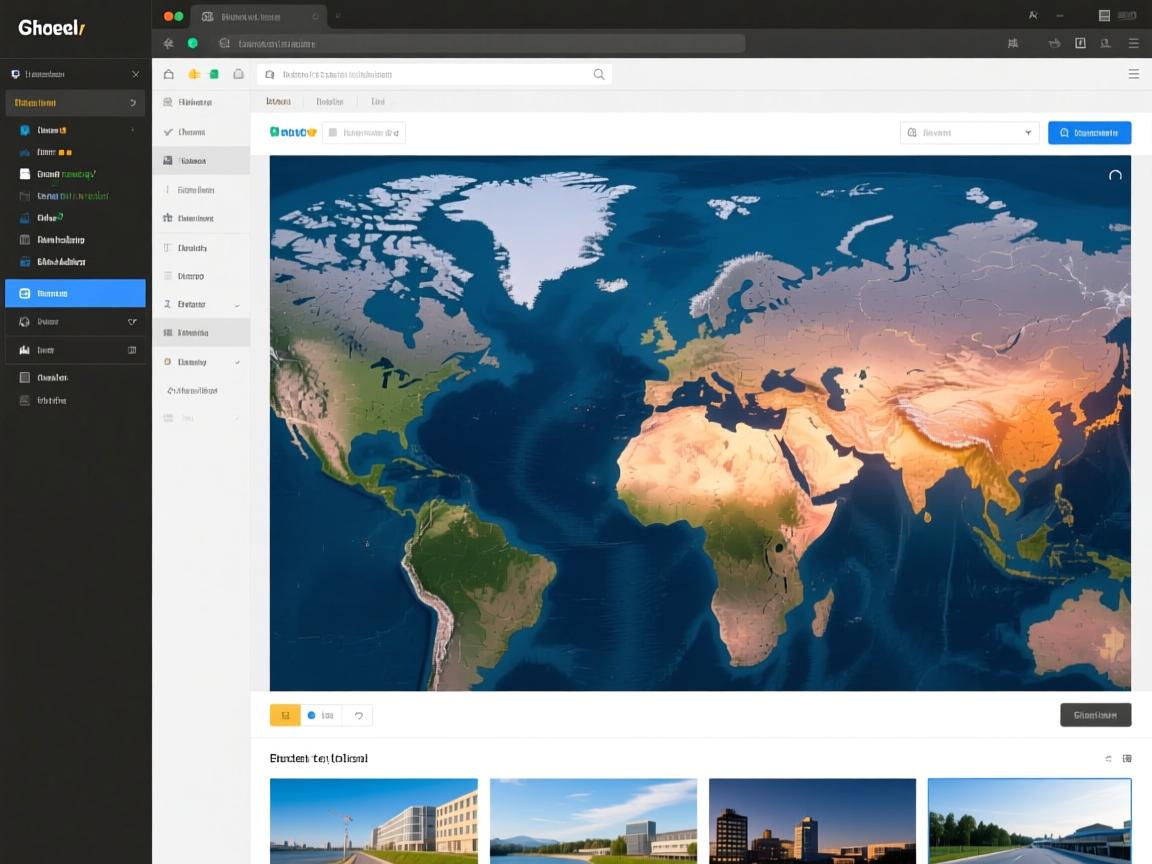1152x864 pixels.
Task: Expand the yellow-text section in the dark sidebar
Action: tap(75, 102)
